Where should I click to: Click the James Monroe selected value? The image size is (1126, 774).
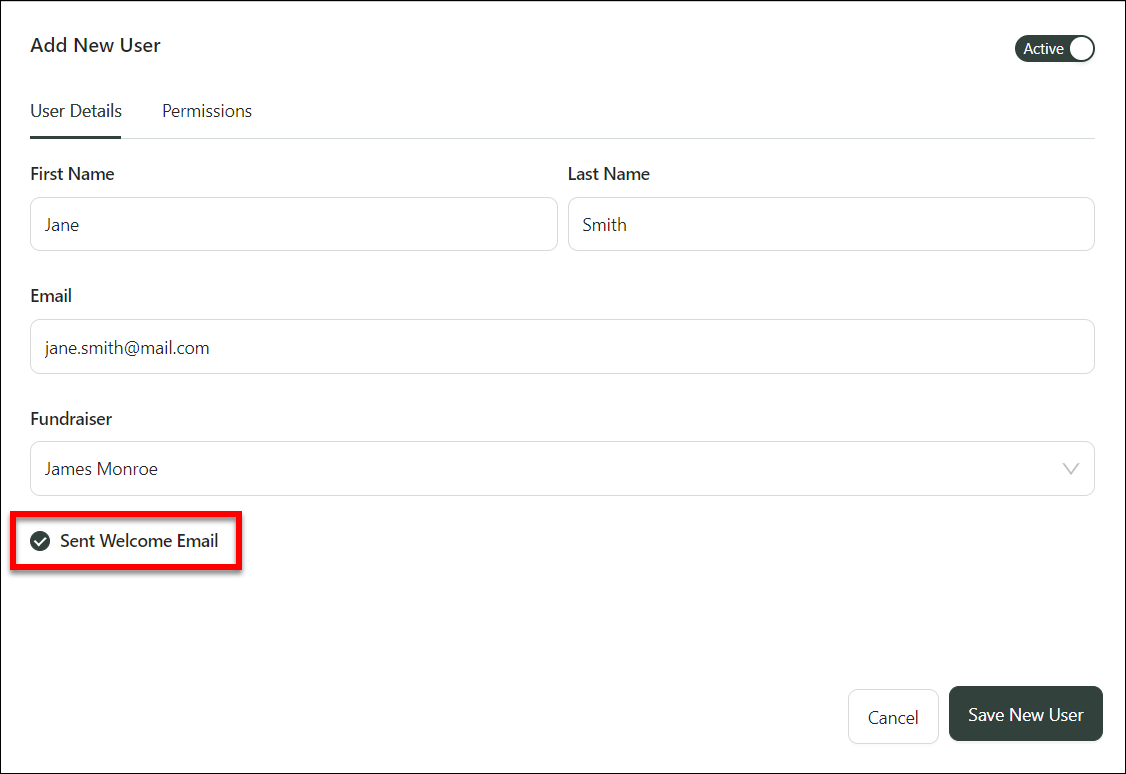101,469
